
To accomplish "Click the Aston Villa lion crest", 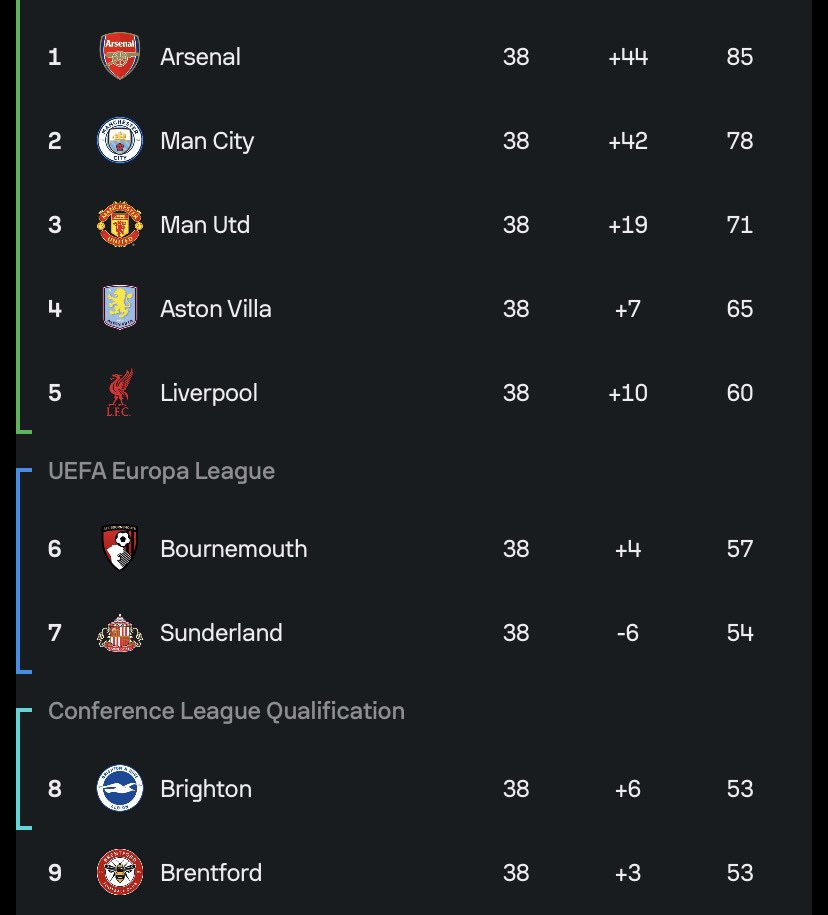I will click(x=120, y=308).
